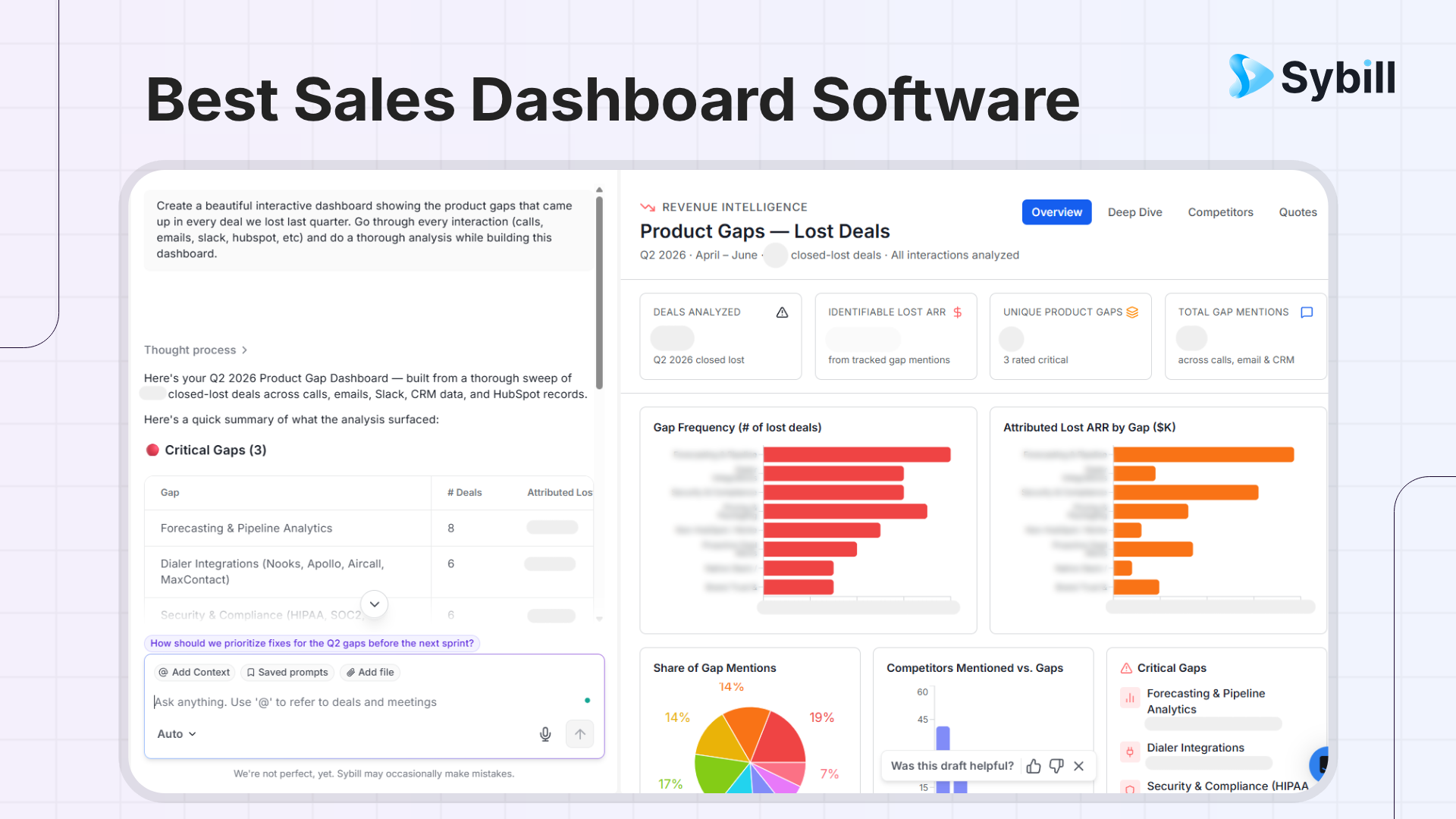
Task: Click the Deals Analyzed warning triangle icon
Action: click(x=782, y=312)
